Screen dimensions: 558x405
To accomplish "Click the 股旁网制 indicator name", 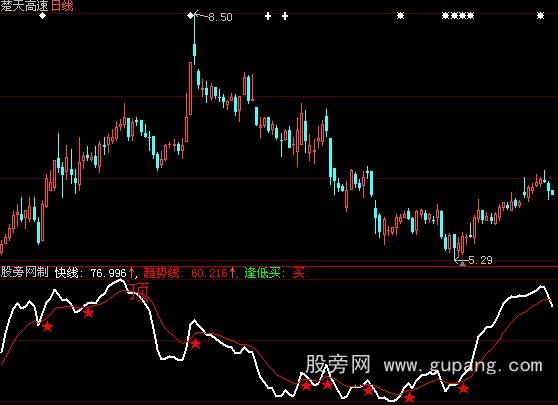I will click(24, 272).
